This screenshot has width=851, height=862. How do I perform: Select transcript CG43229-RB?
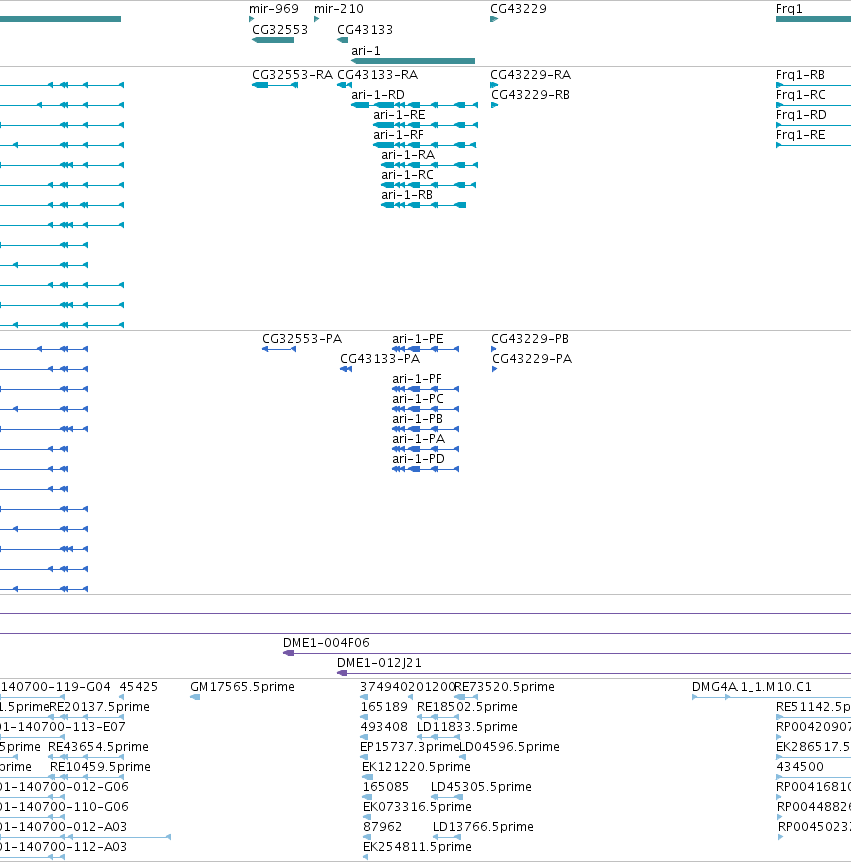[x=494, y=105]
